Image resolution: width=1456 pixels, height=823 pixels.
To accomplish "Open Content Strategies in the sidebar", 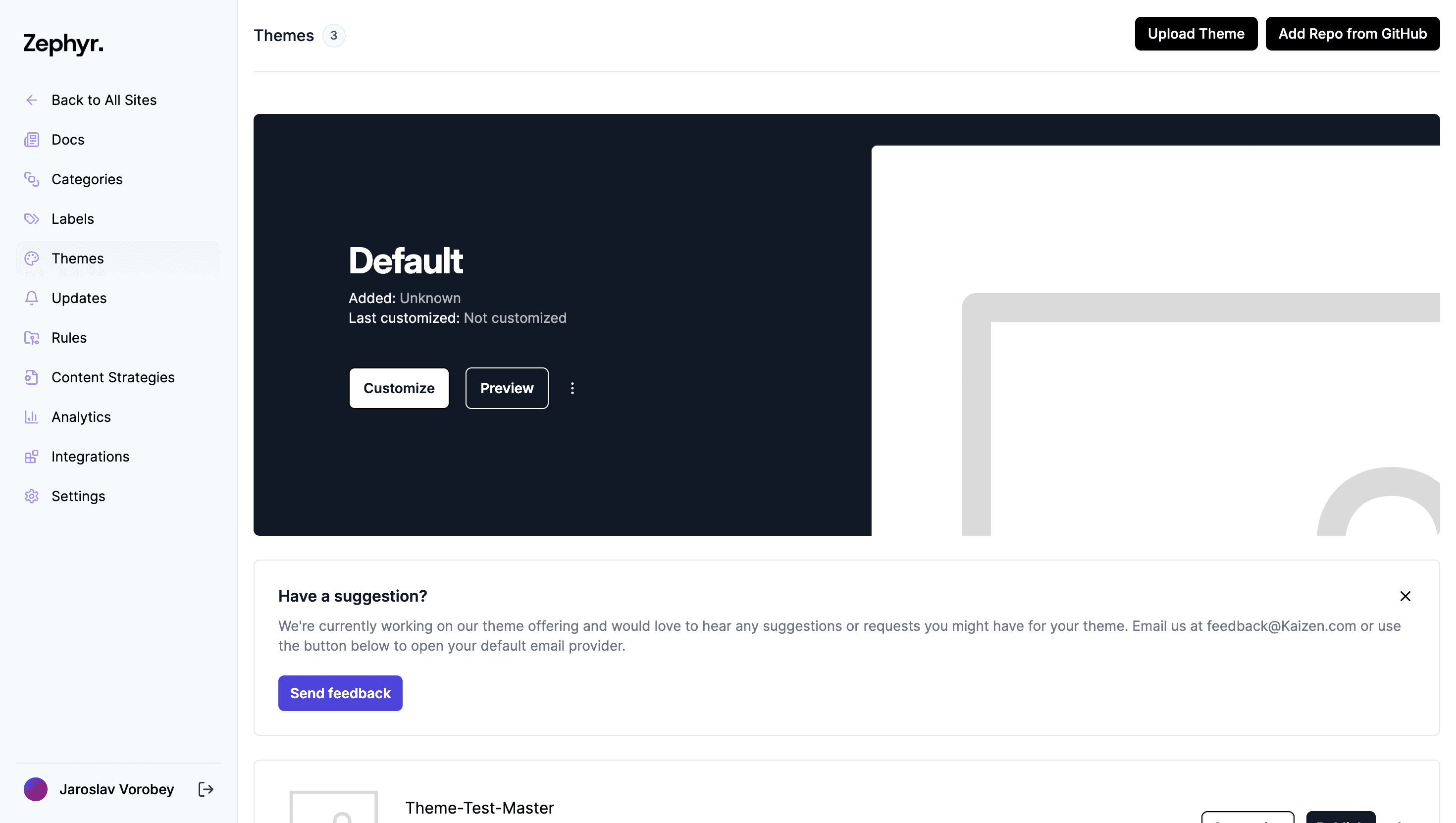I will pos(112,377).
